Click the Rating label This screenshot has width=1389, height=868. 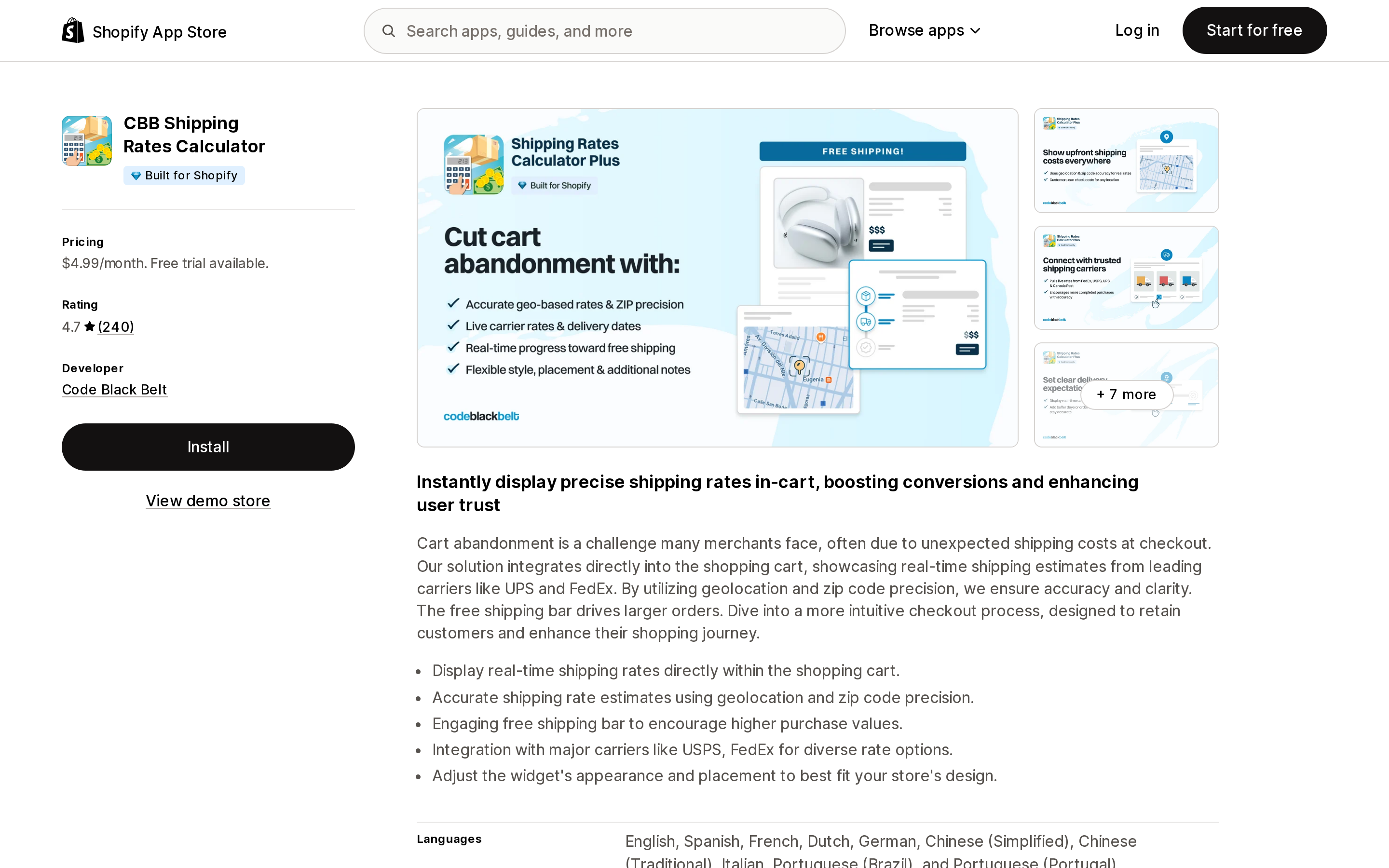(x=80, y=305)
